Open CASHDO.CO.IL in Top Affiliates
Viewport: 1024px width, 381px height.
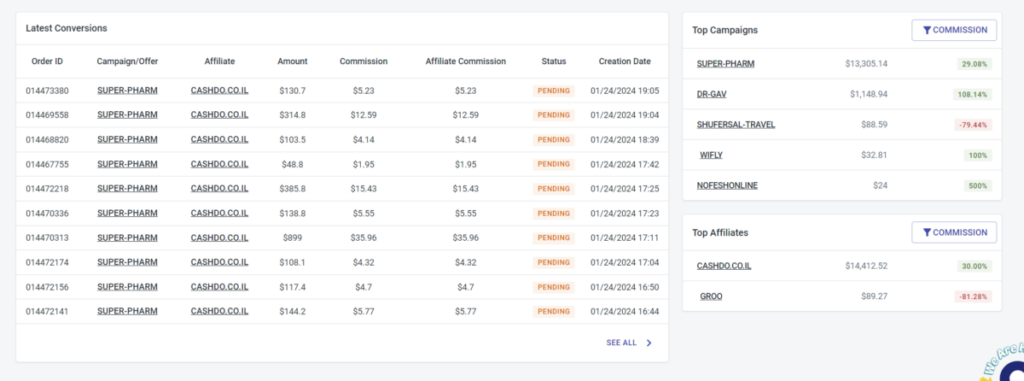[x=724, y=267]
